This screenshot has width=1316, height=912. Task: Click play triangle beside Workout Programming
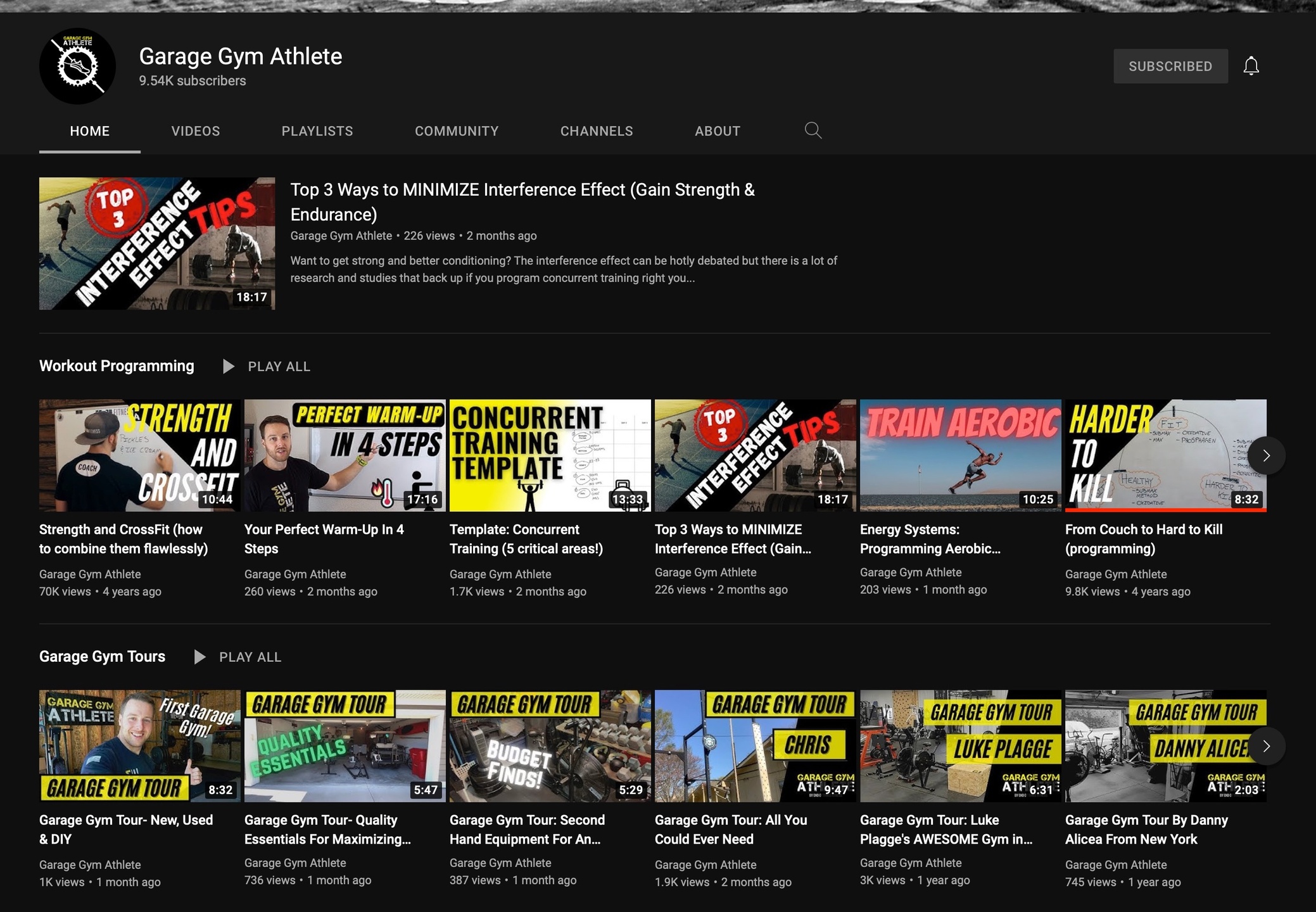[229, 367]
